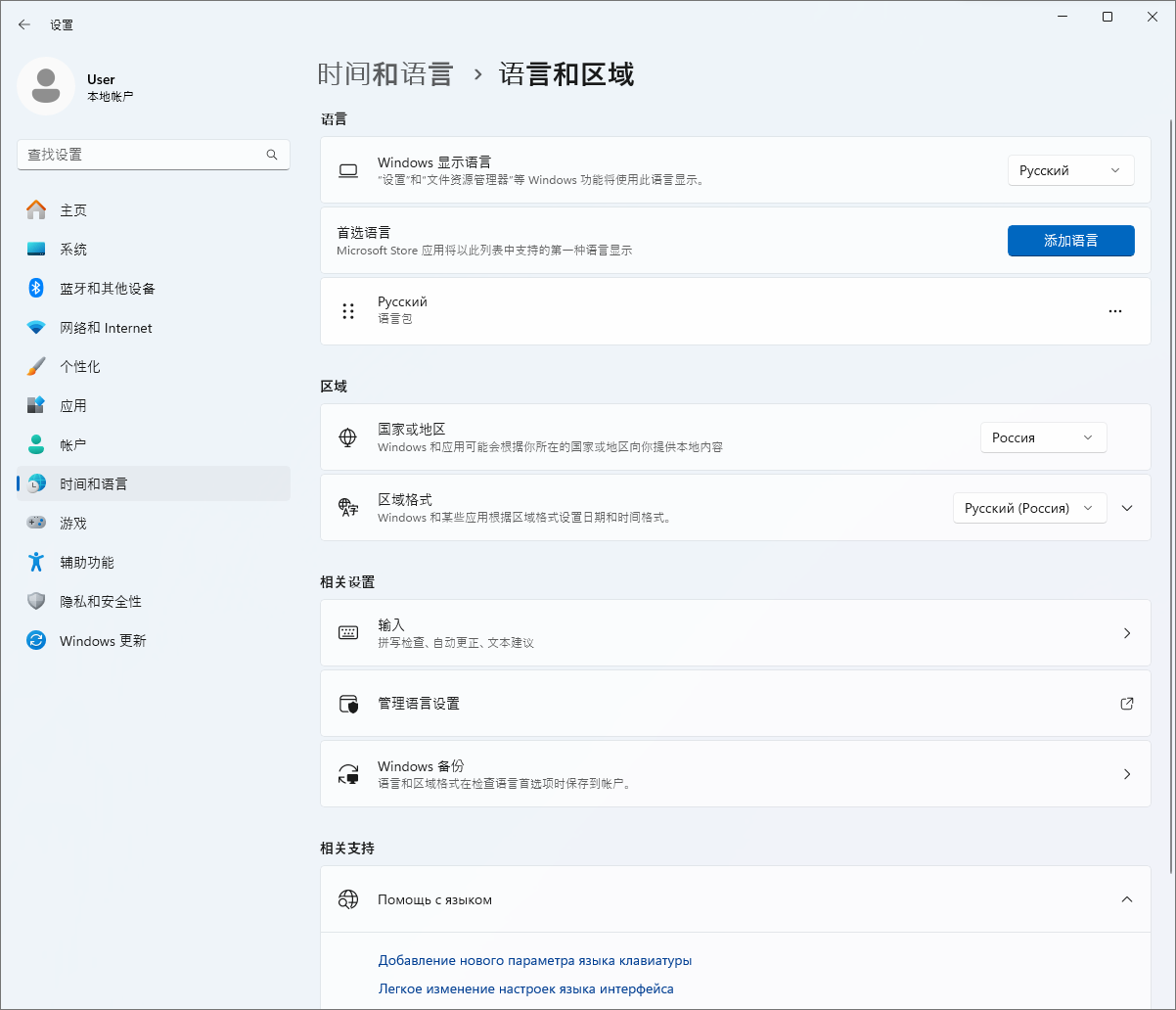Go to 主页 in sidebar
The height and width of the screenshot is (1010, 1176).
(154, 210)
